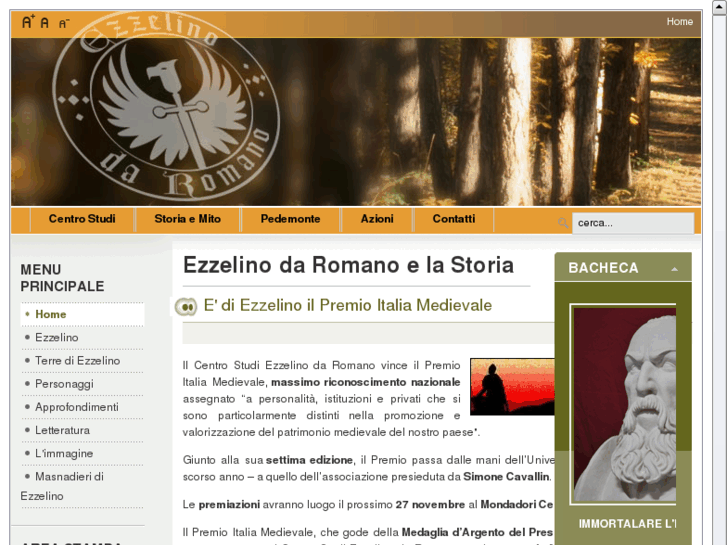The height and width of the screenshot is (545, 727).
Task: Click bold text 27 novembre
Action: pos(430,505)
